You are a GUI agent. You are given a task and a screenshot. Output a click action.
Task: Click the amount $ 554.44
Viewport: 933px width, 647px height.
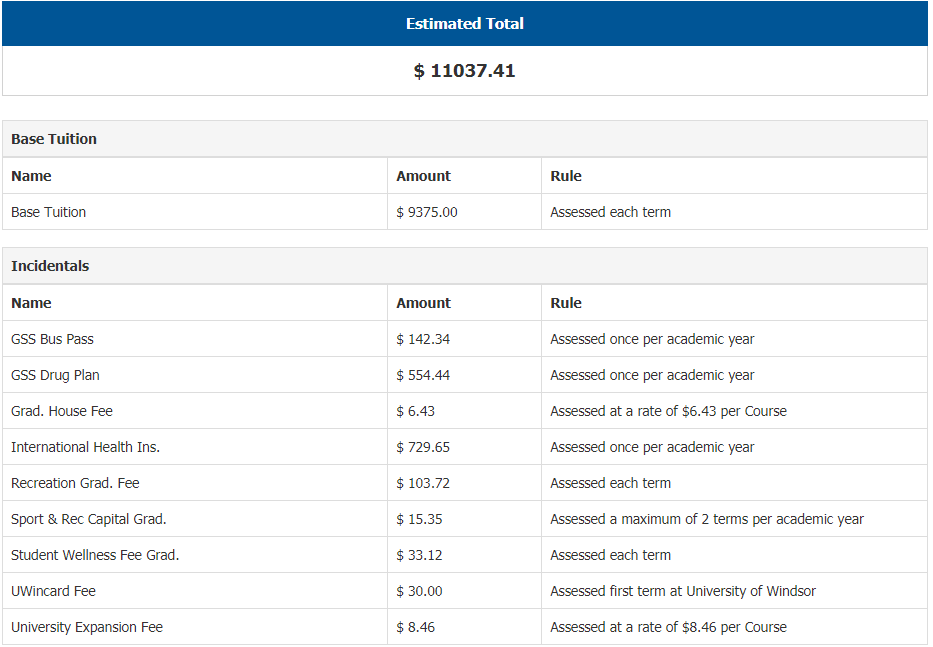[x=423, y=375]
